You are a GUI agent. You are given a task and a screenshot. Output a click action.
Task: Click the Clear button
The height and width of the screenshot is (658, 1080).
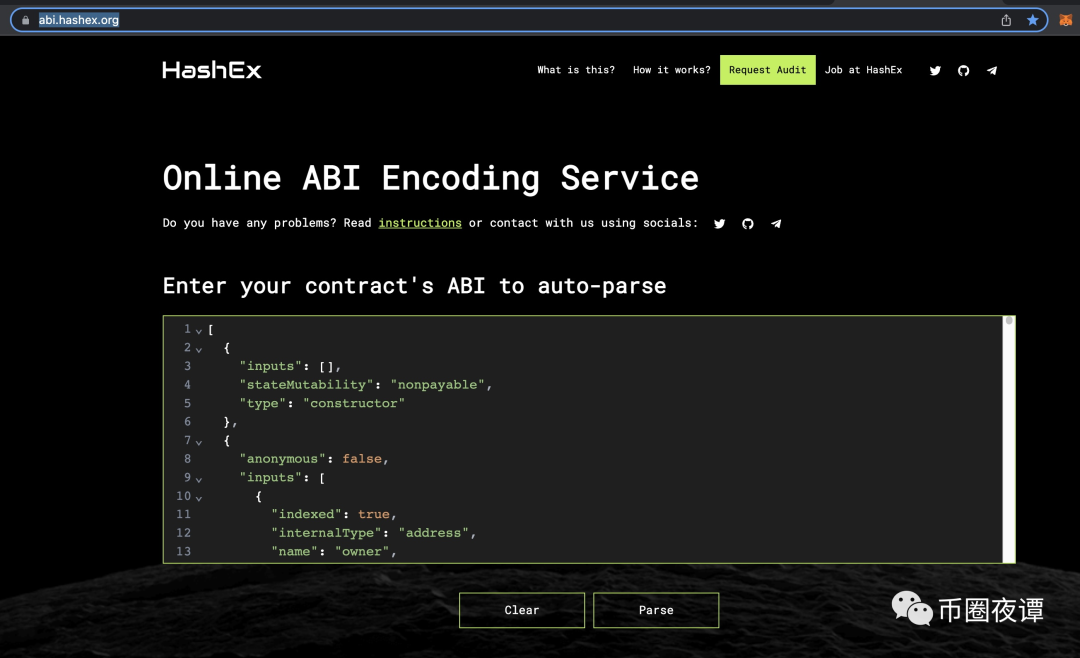tap(521, 610)
